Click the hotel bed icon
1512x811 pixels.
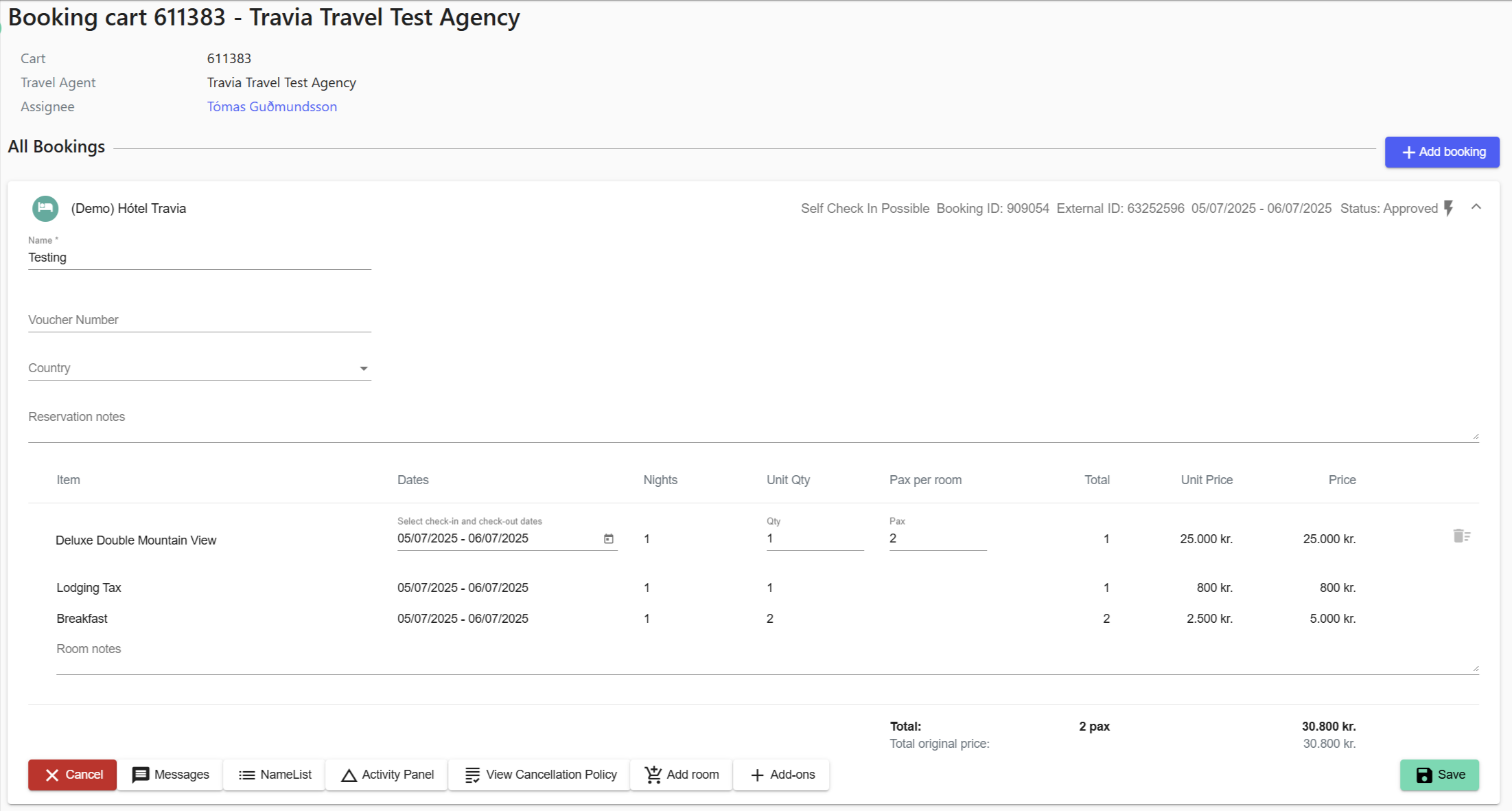tap(45, 209)
